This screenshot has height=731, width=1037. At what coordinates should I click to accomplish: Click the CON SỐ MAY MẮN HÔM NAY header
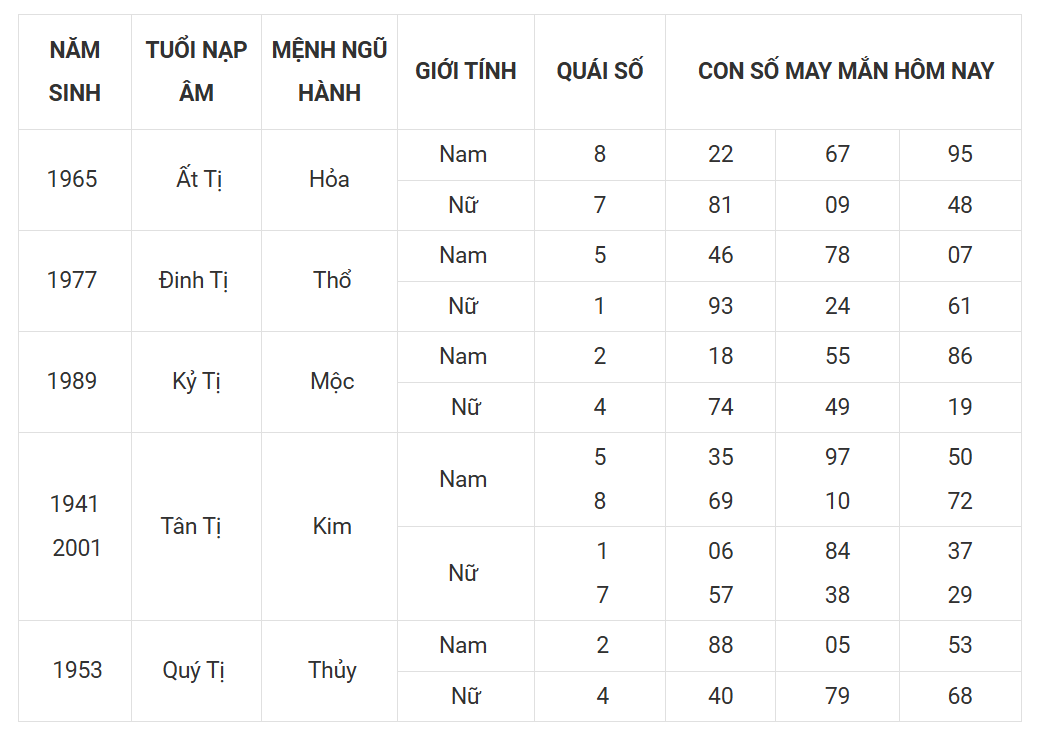tap(843, 71)
